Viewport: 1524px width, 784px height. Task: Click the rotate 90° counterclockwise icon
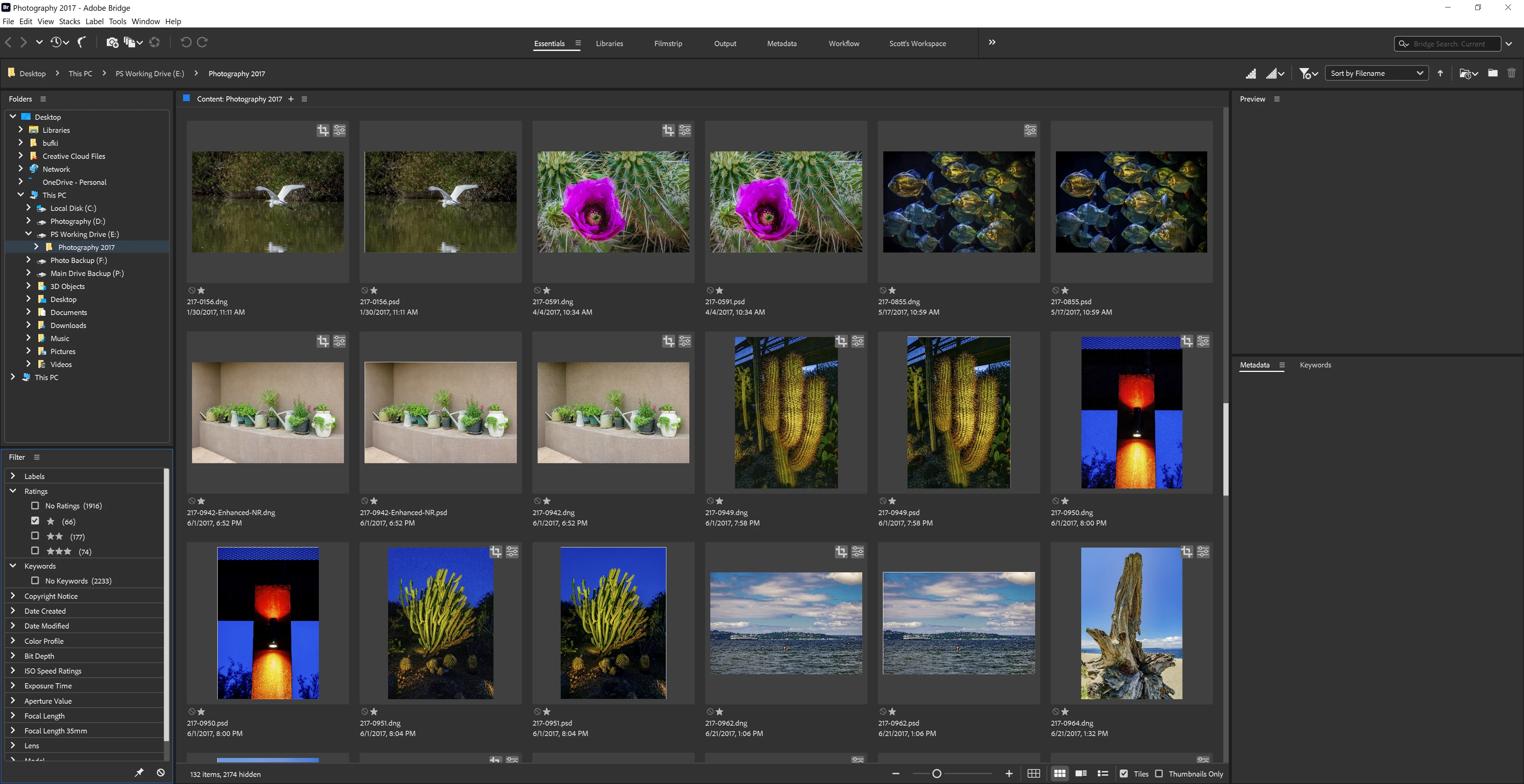[186, 42]
